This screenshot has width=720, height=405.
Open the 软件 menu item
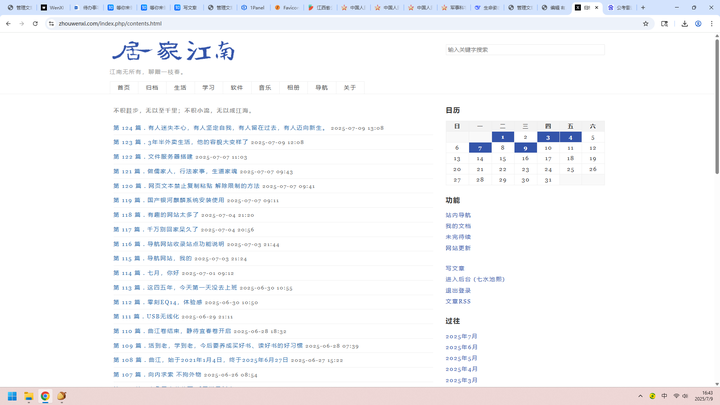point(236,88)
